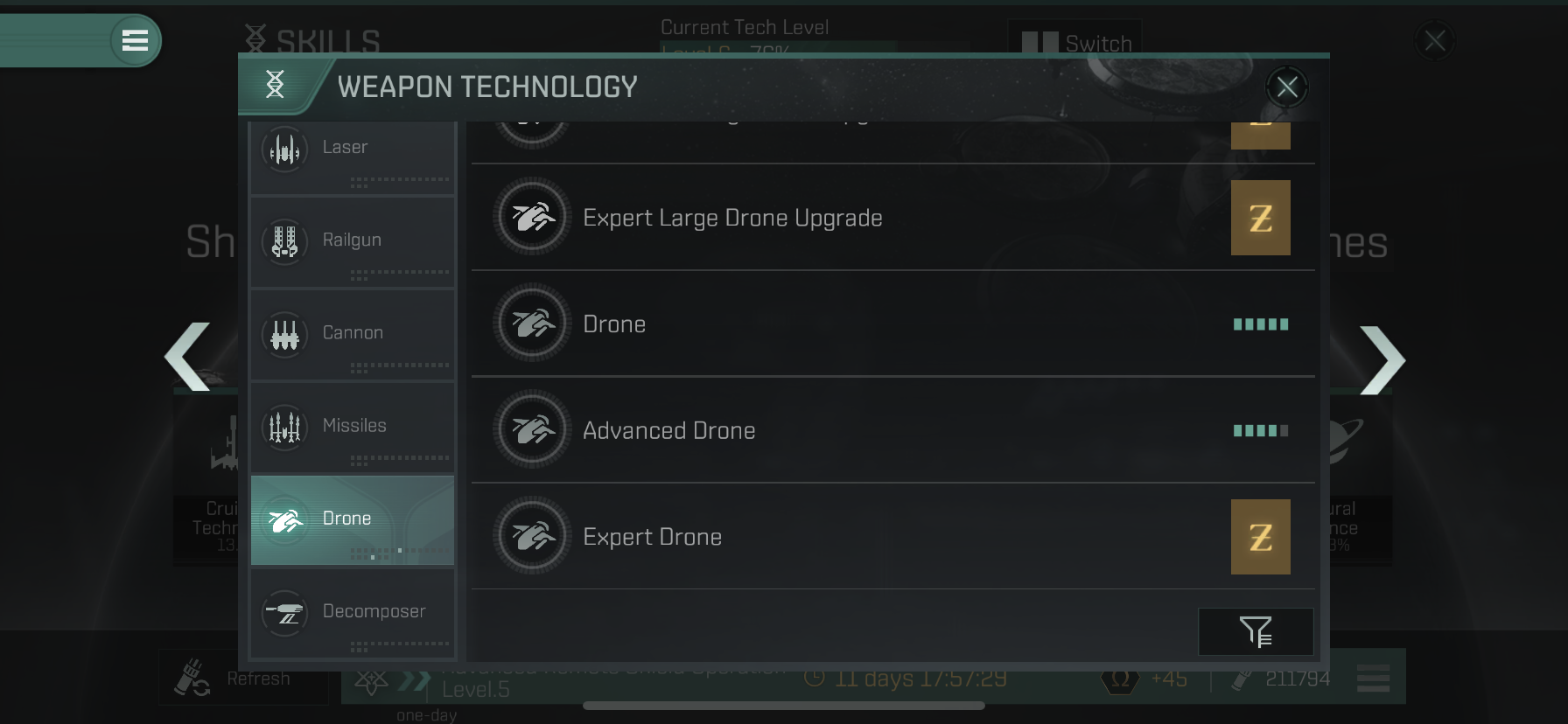Viewport: 1568px width, 724px height.
Task: Select the active Drone category tab
Action: coord(353,519)
